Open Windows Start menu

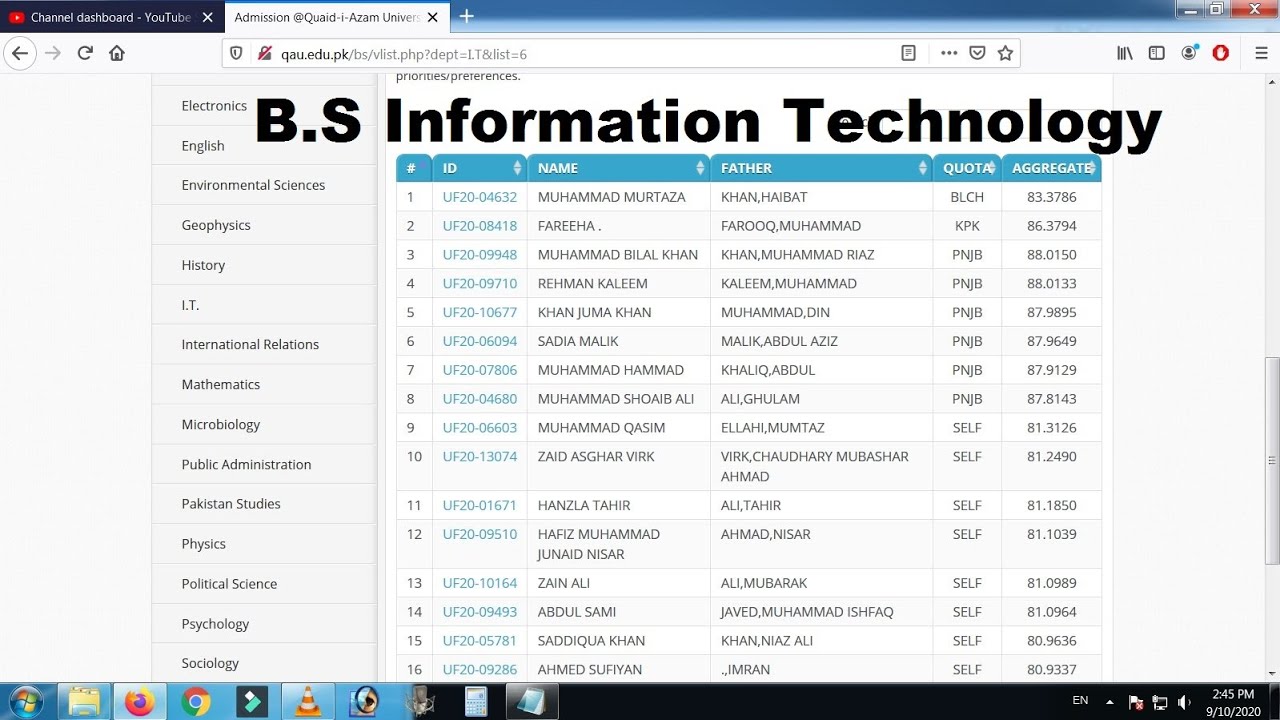[24, 702]
